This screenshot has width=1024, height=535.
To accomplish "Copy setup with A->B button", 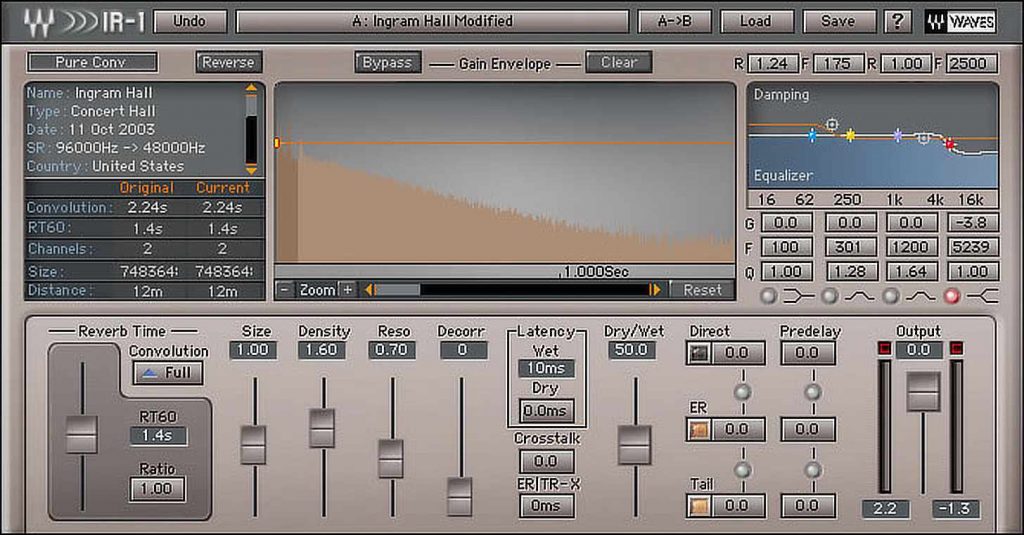I will pos(675,22).
